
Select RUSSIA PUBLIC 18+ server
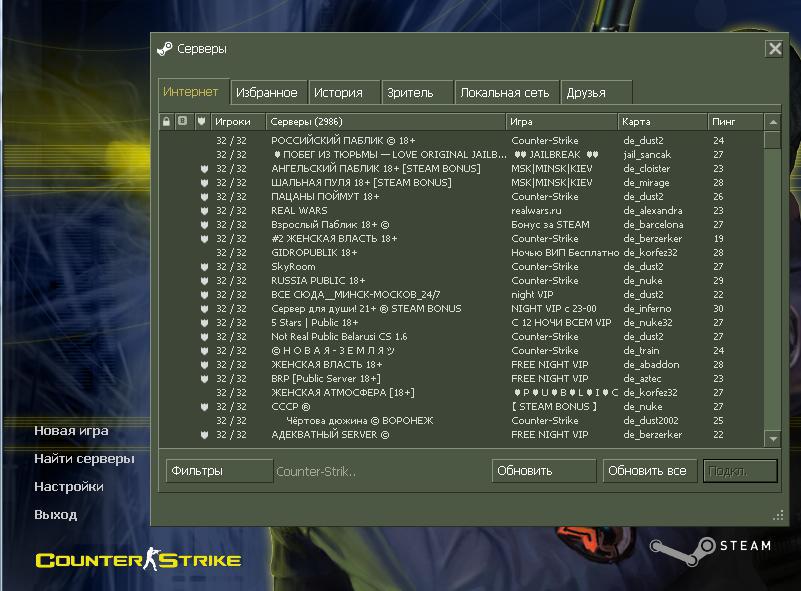[x=462, y=281]
